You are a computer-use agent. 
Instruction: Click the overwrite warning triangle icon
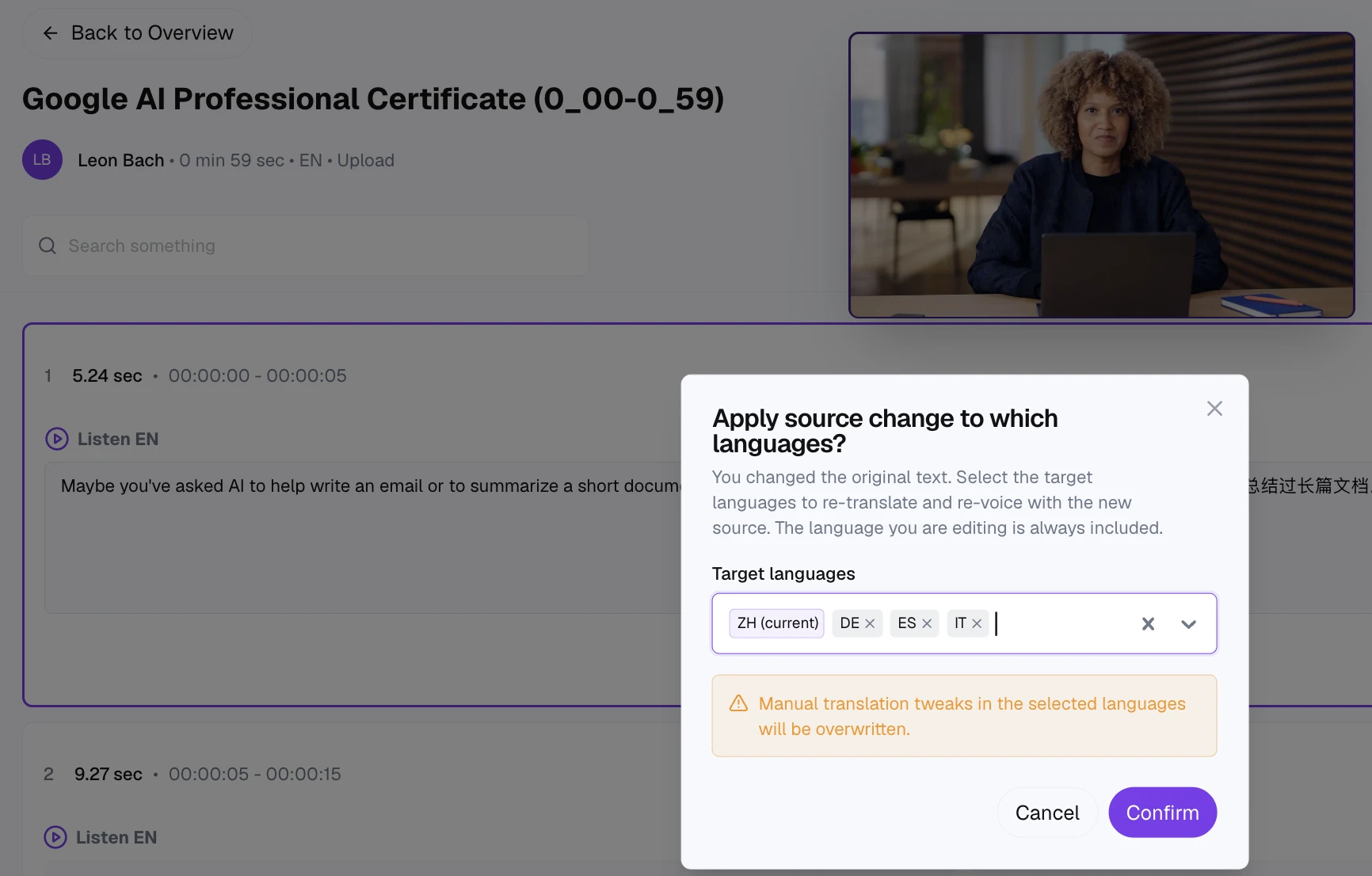coord(738,703)
